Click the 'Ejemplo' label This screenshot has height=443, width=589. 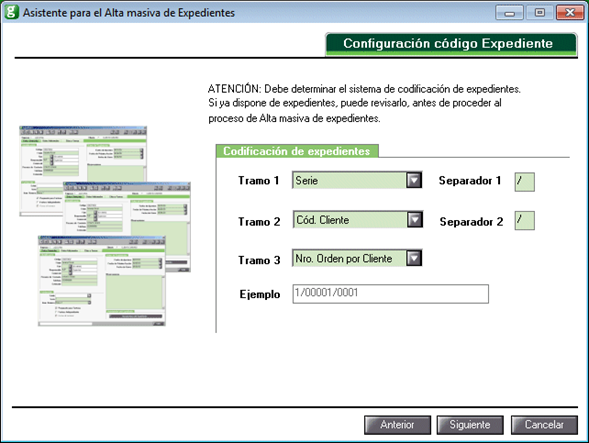point(260,294)
